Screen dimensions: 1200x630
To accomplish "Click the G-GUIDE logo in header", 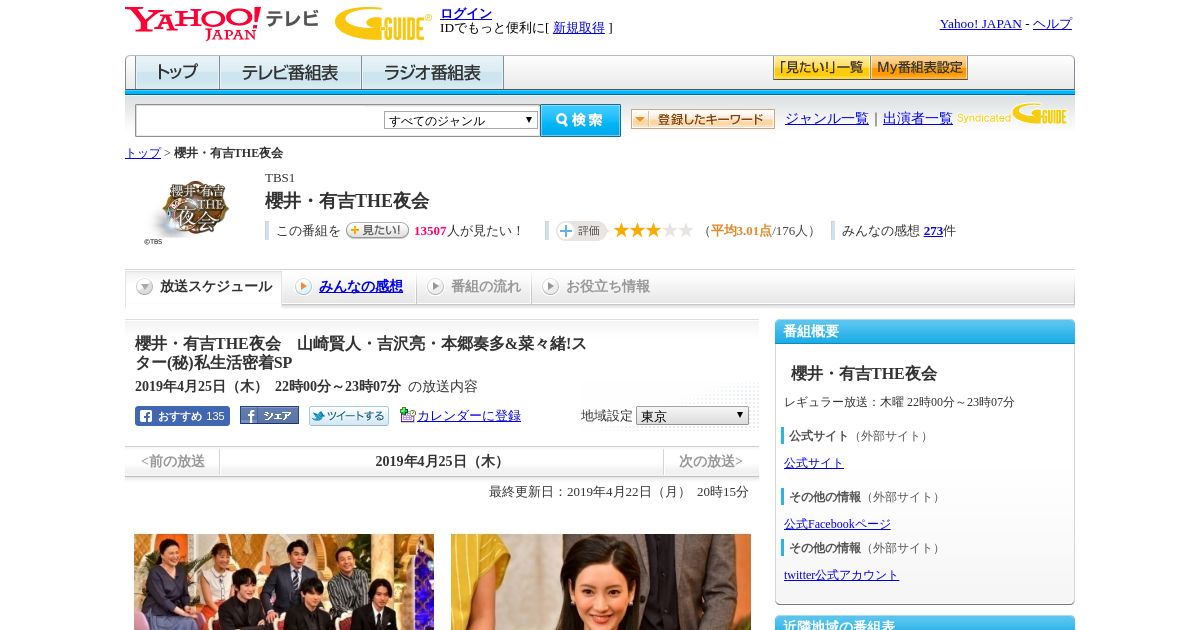I will point(383,23).
